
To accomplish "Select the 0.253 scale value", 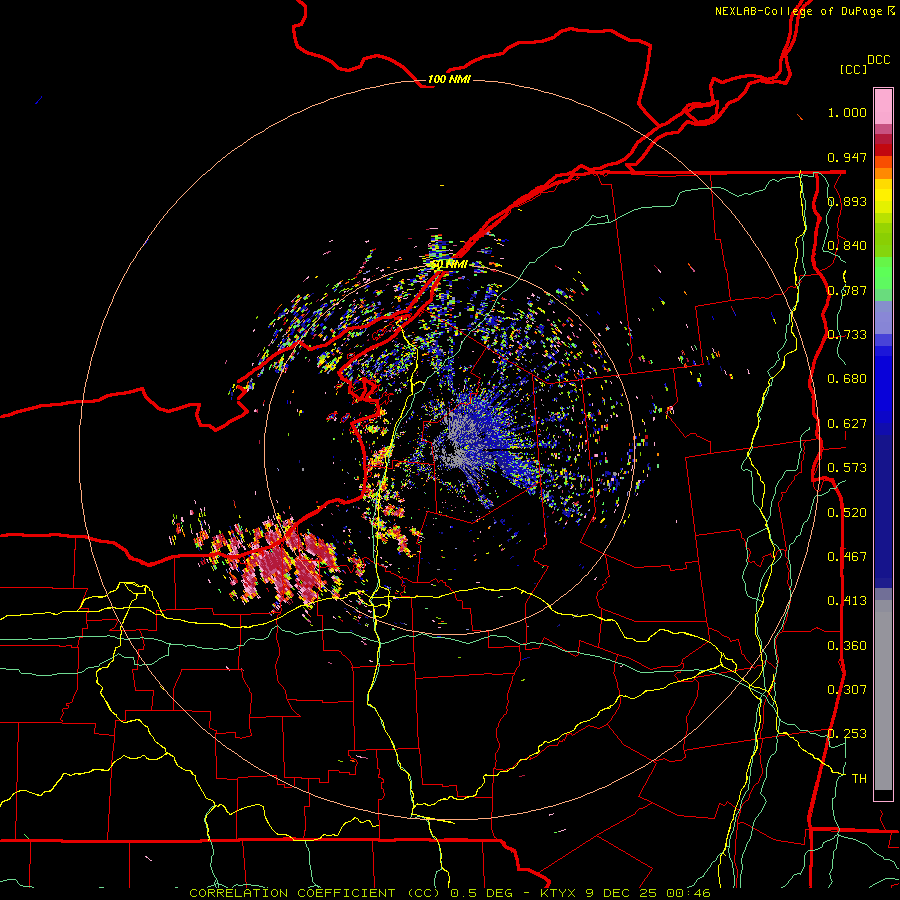I will (847, 734).
